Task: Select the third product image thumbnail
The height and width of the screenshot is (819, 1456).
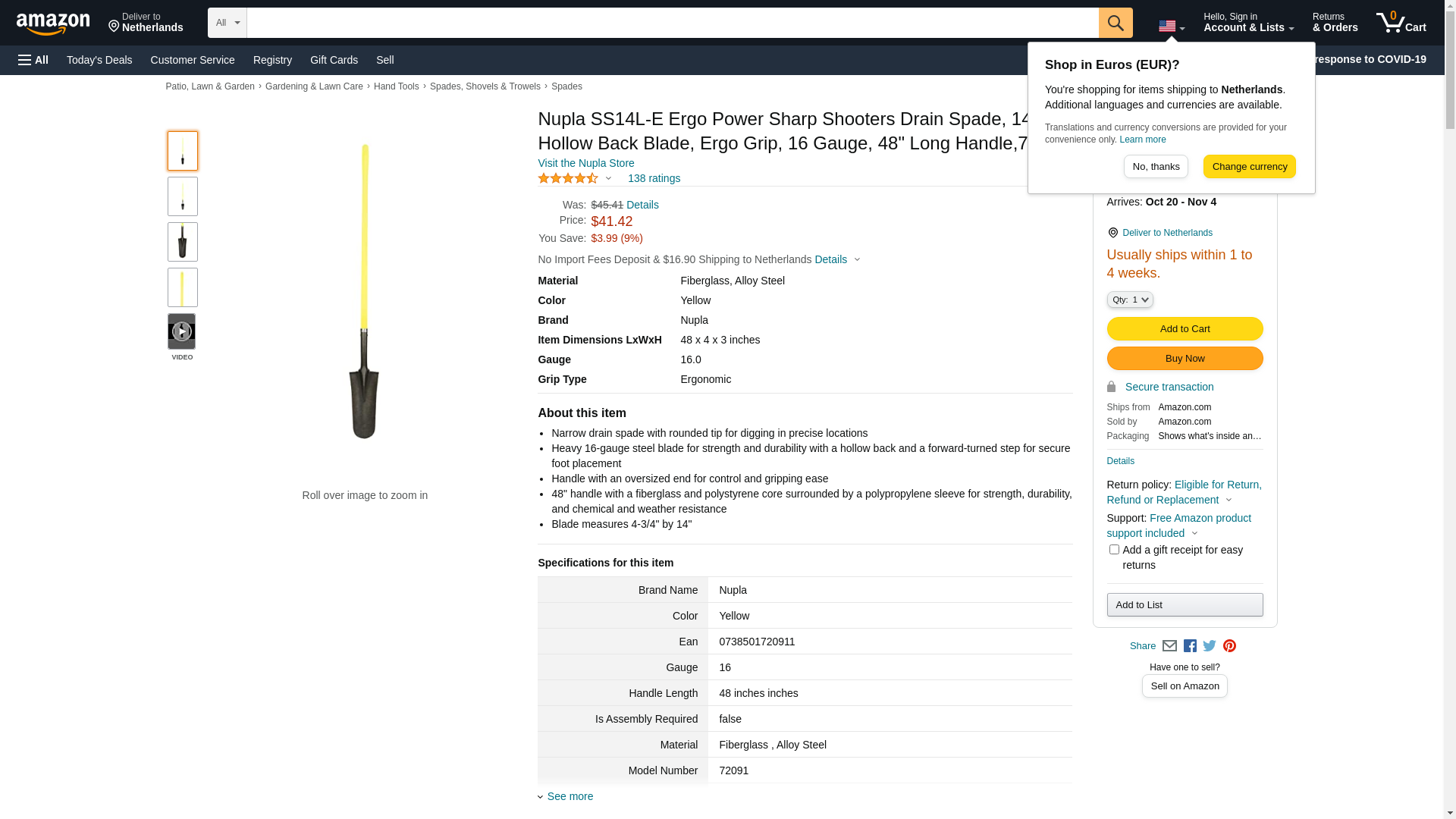Action: 183,242
